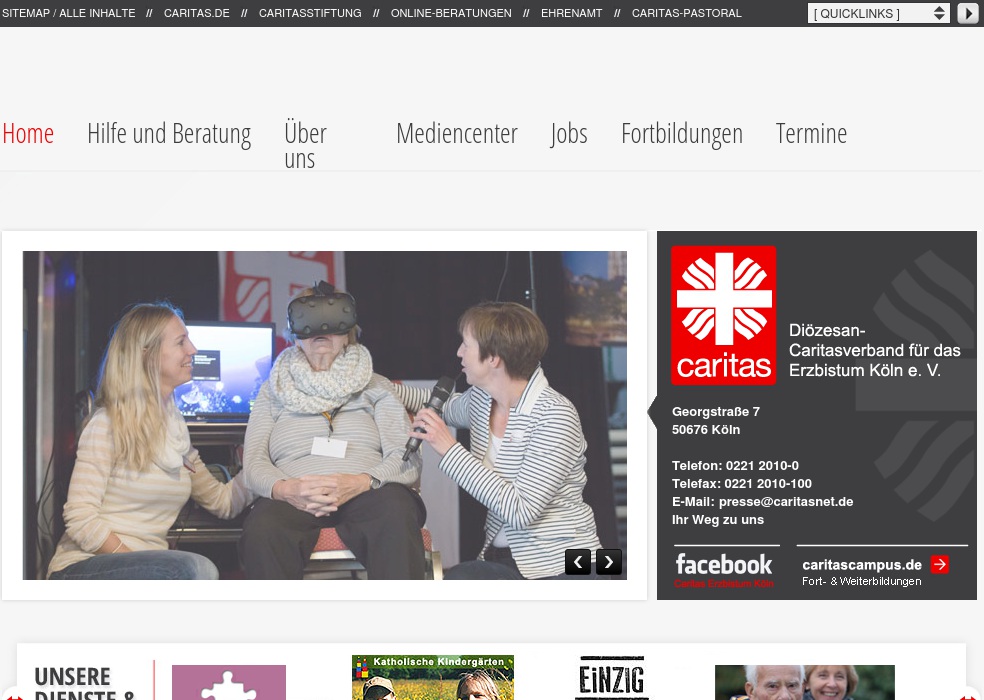Viewport: 984px width, 700px height.
Task: Open the Home menu item
Action: click(x=27, y=132)
